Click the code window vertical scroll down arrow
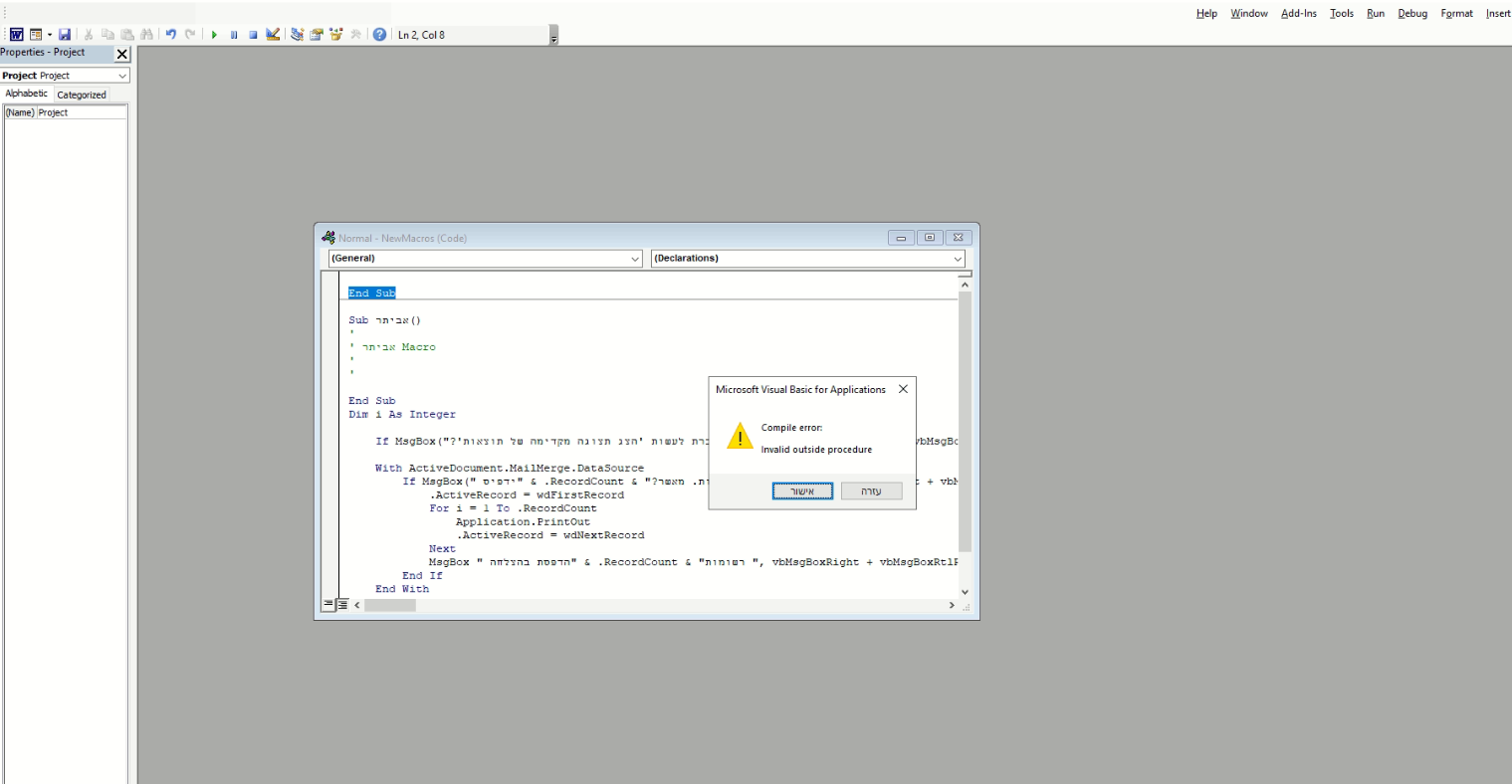This screenshot has height=784, width=1512. click(x=965, y=592)
